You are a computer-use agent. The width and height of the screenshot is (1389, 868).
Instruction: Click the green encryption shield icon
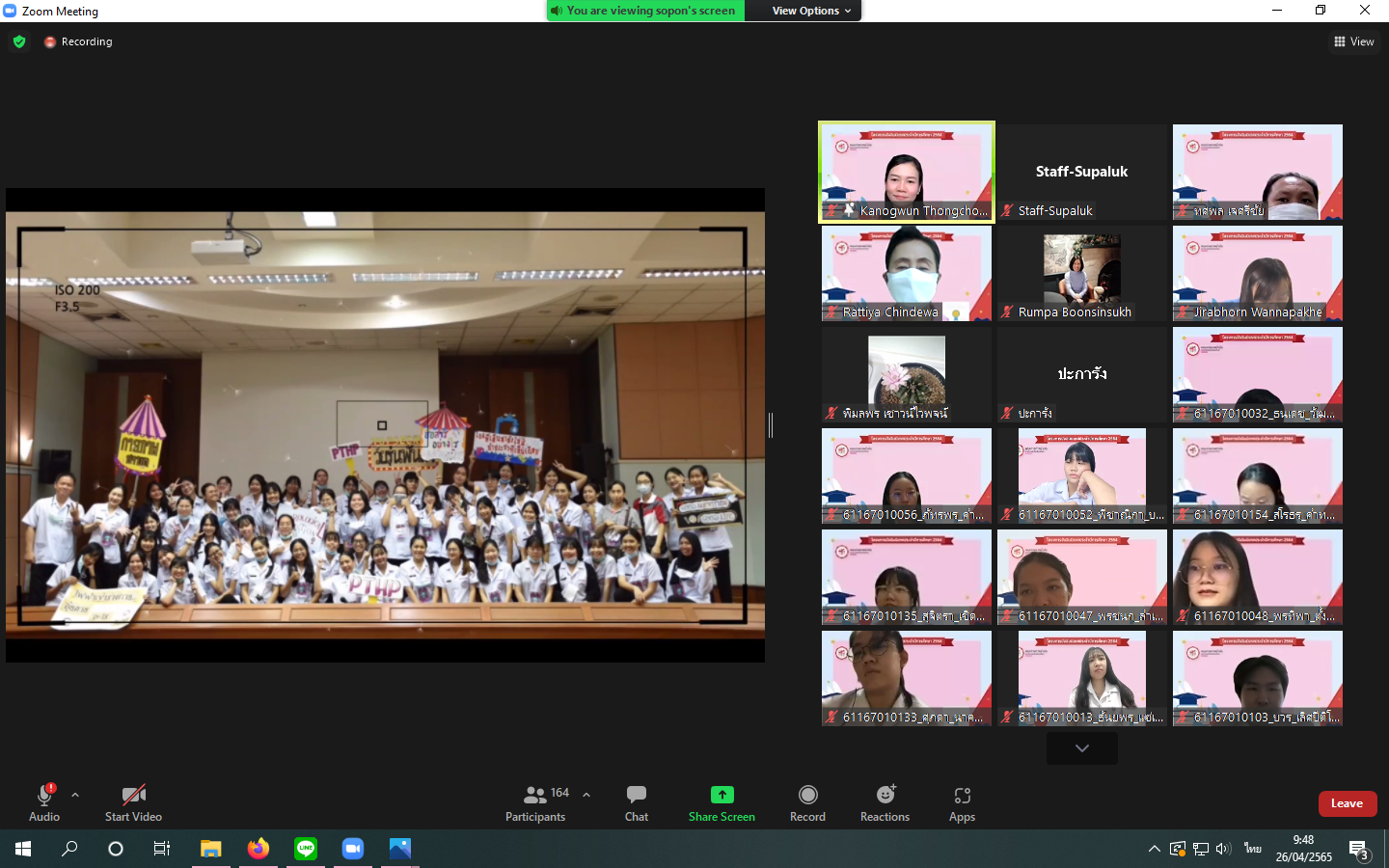[x=19, y=41]
